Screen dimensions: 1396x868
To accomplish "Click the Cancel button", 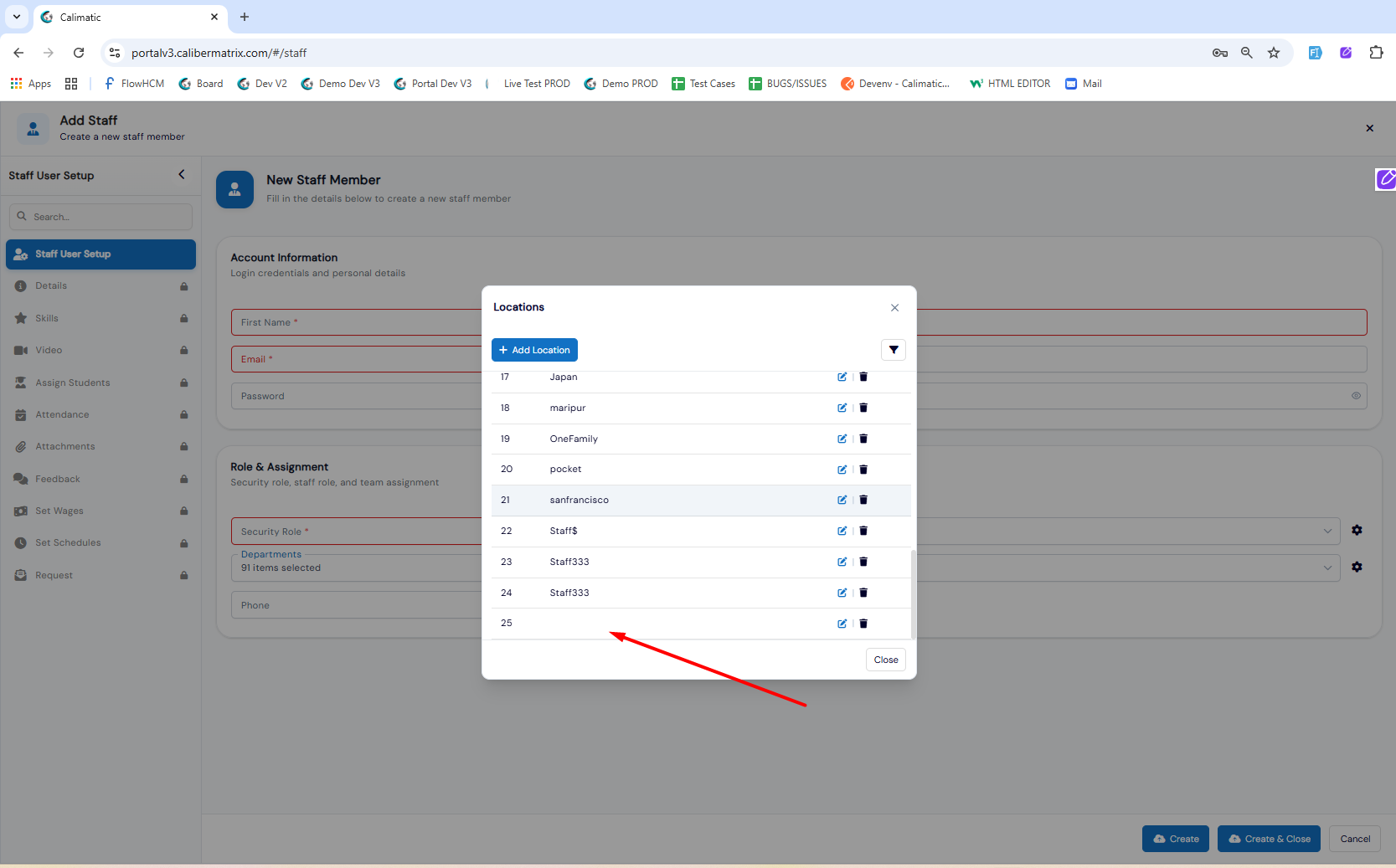I will pos(1355,839).
